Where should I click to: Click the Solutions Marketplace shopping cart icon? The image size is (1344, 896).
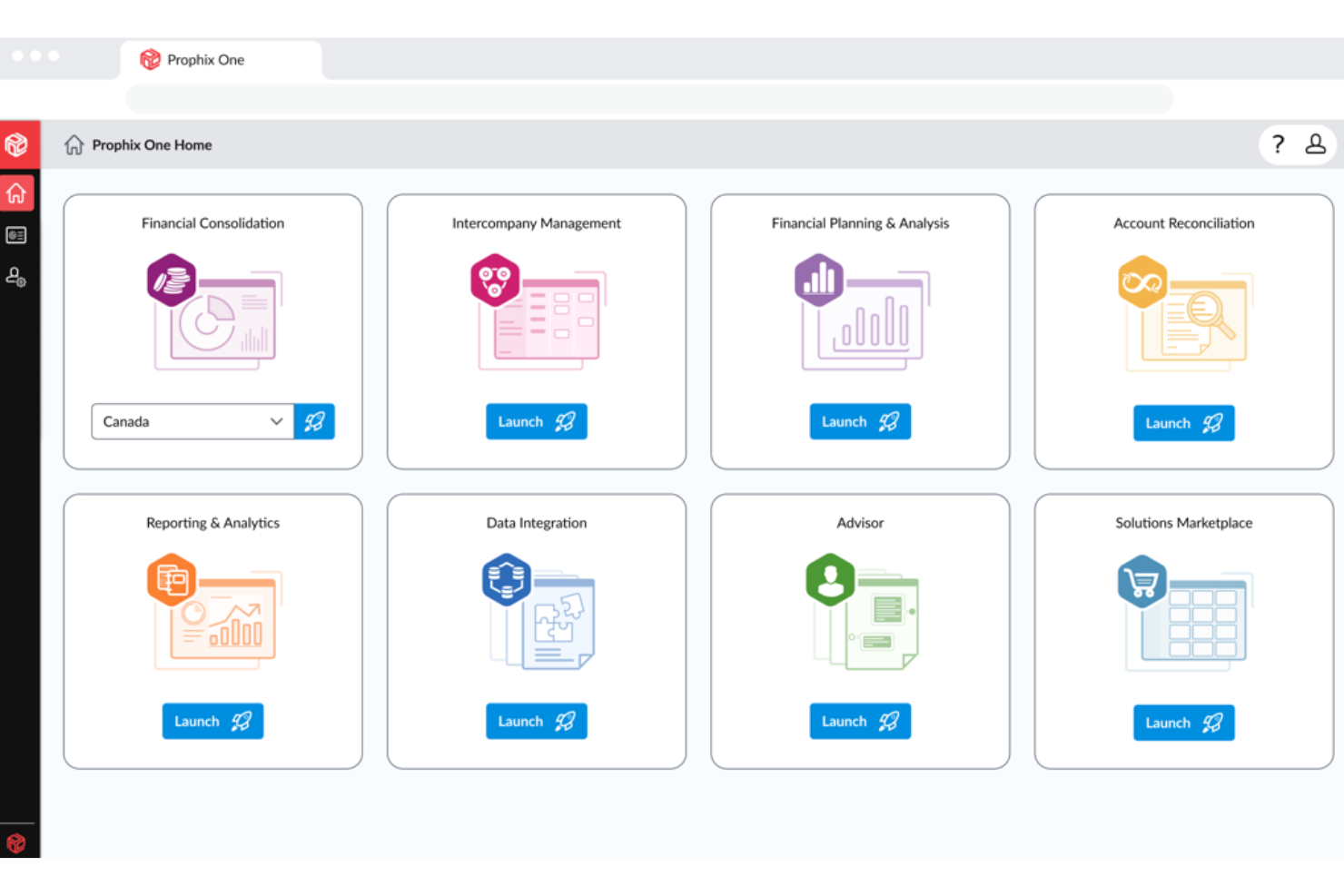click(x=1141, y=581)
